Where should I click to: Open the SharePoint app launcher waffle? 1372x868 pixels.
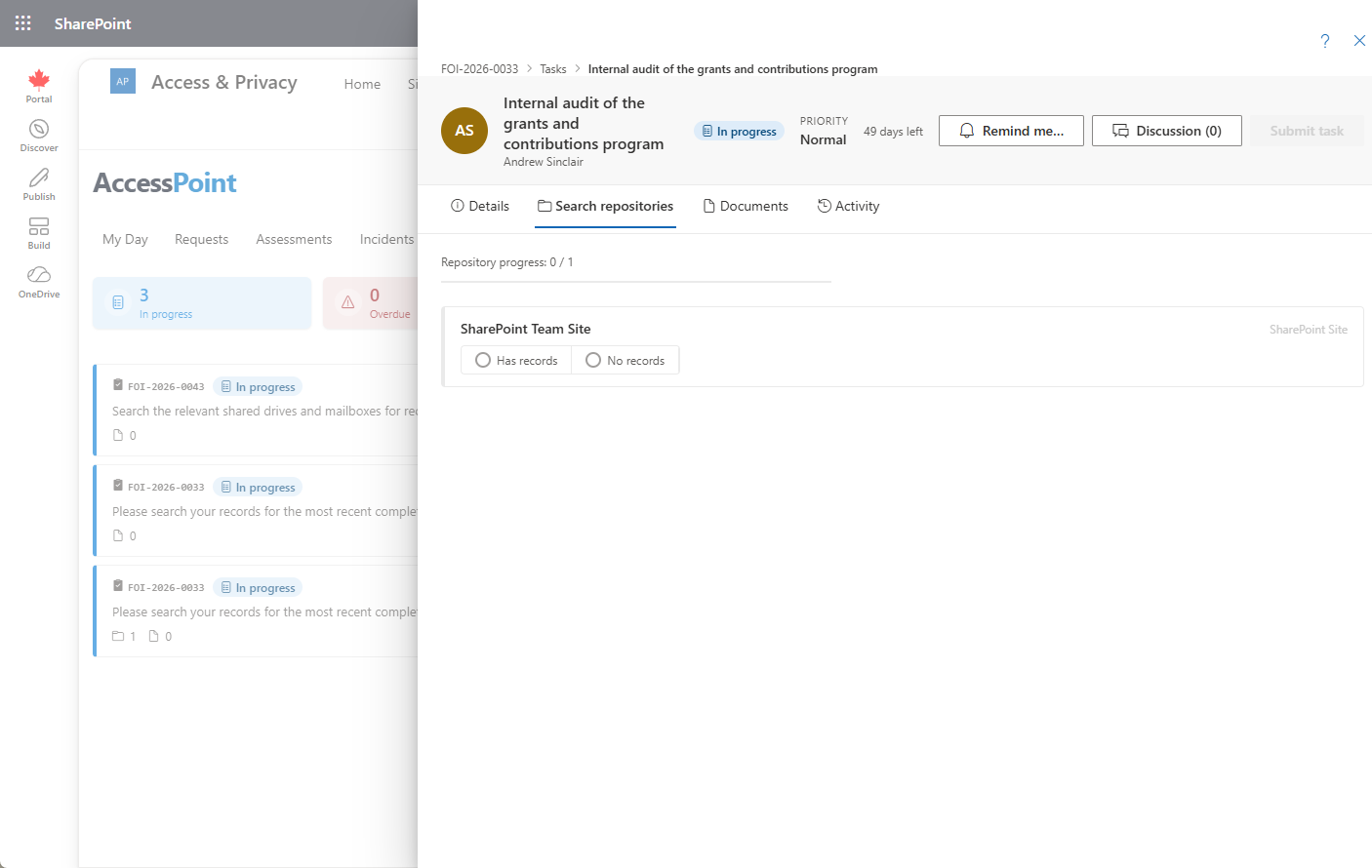point(23,23)
